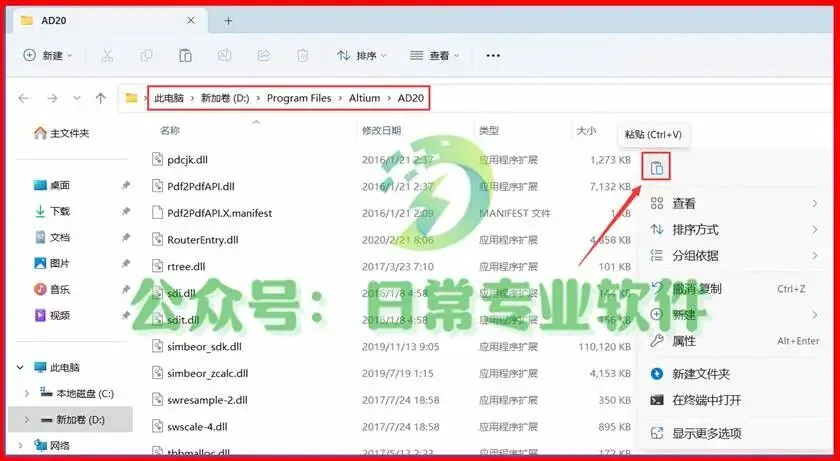Select the file swscale-4.dll
This screenshot has width=840, height=461.
(197, 427)
